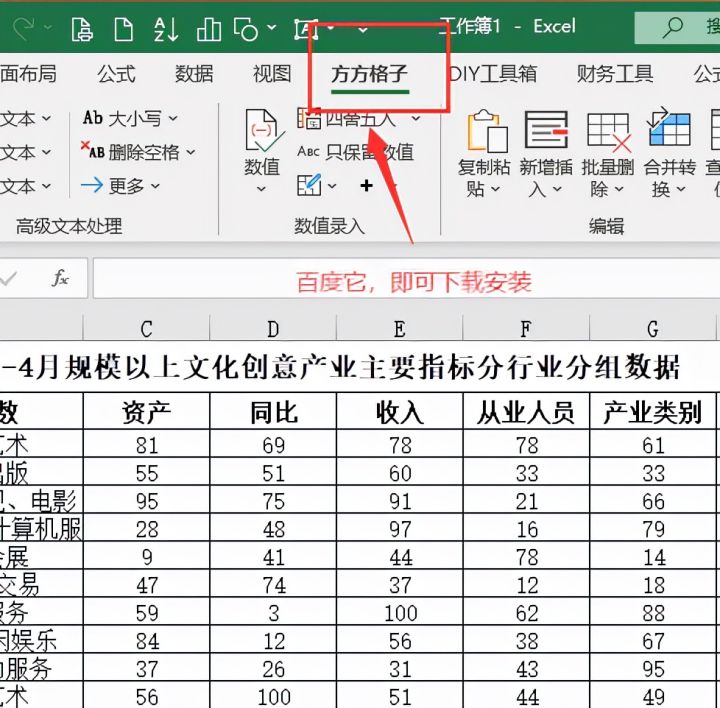
Task: Open the 财务工具 ribbon tab
Action: tap(615, 73)
